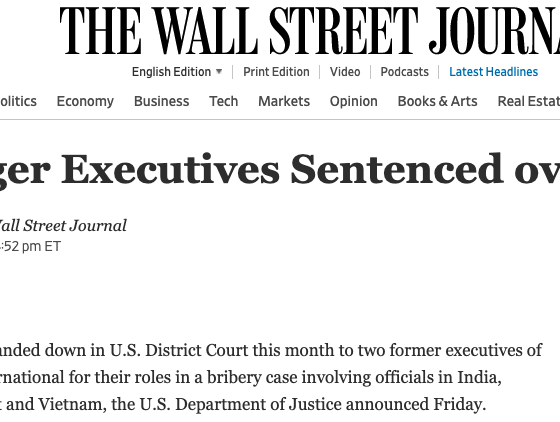560x422 pixels.
Task: Open the English Edition selector
Action: point(177,72)
